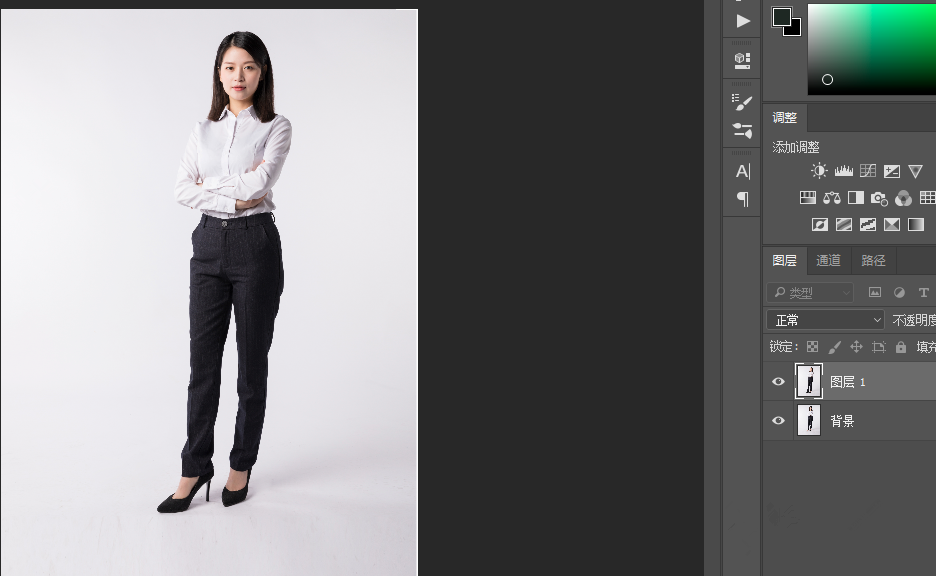Viewport: 936px width, 576px height.
Task: Toggle prevent artboard auto-nesting lock
Action: pos(879,347)
